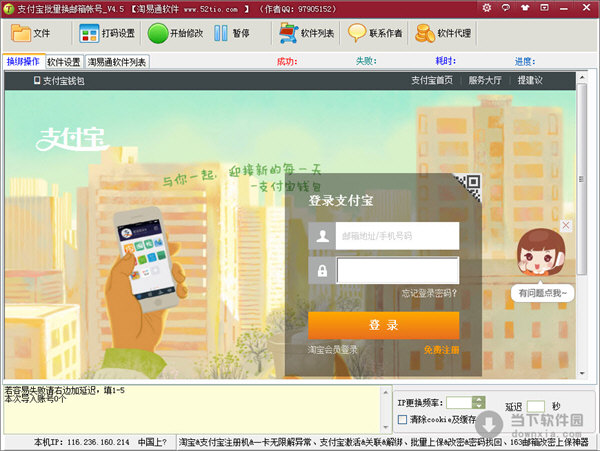This screenshot has width=600, height=451.
Task: Switch to 淘易通软件列表 tab
Action: point(117,62)
